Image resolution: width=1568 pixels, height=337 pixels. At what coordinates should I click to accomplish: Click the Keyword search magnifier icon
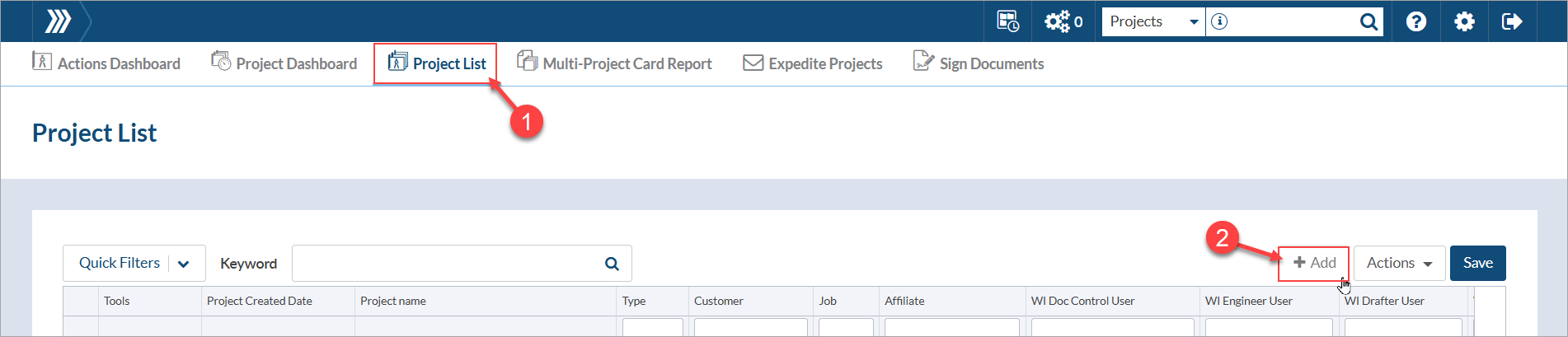coord(612,264)
